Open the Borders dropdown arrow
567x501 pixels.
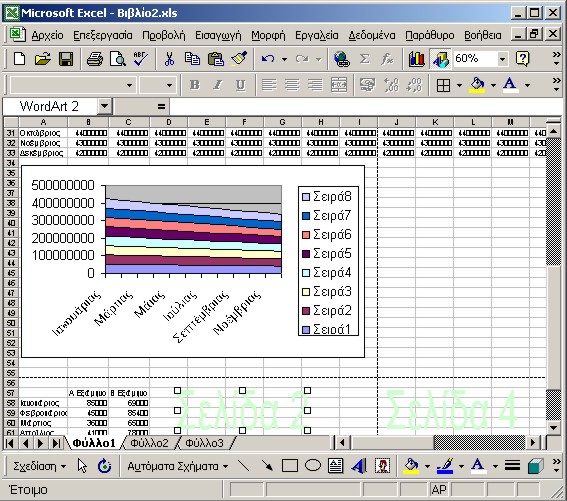point(459,85)
